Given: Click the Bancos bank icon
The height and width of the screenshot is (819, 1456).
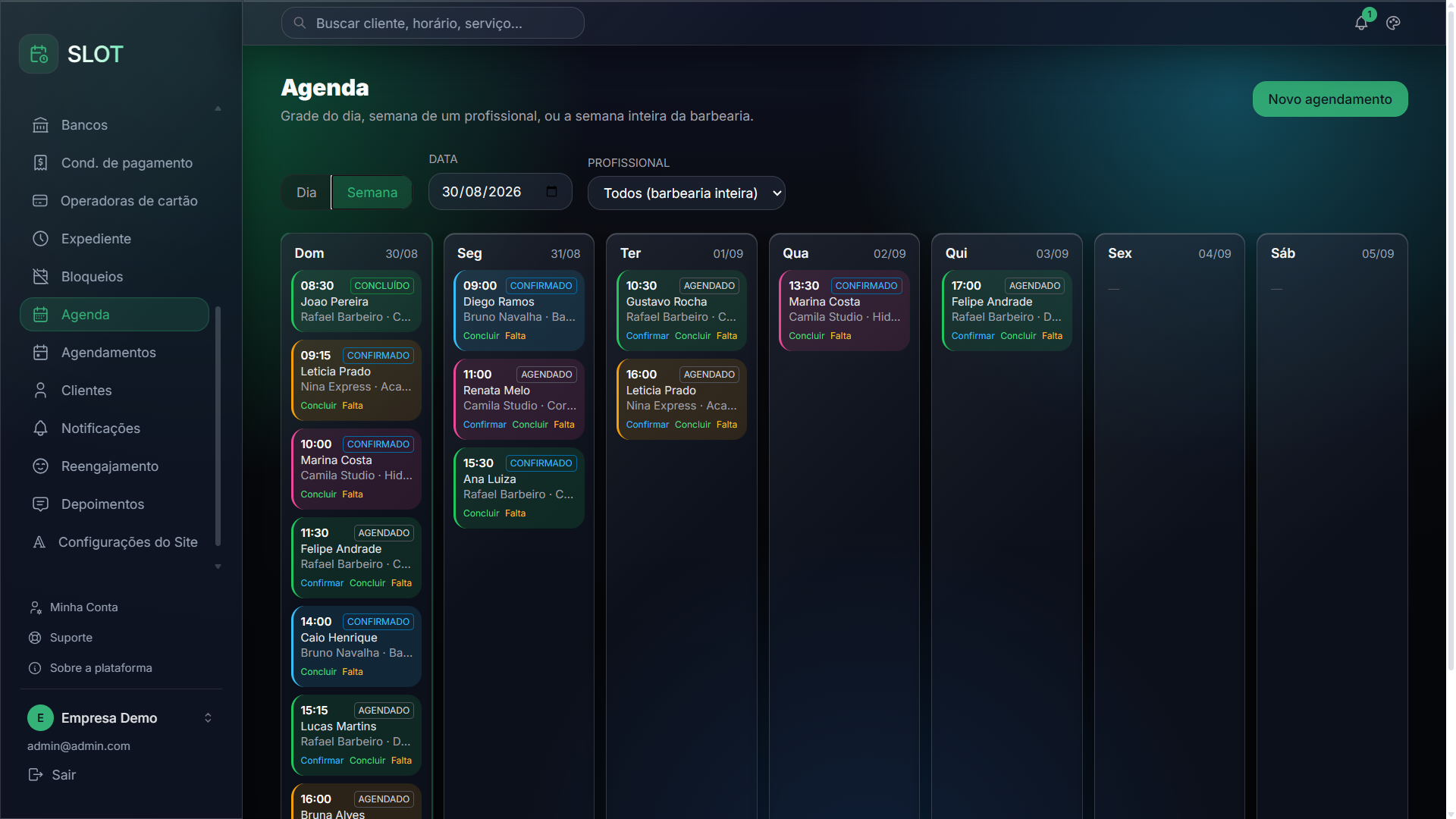Looking at the screenshot, I should pos(41,125).
